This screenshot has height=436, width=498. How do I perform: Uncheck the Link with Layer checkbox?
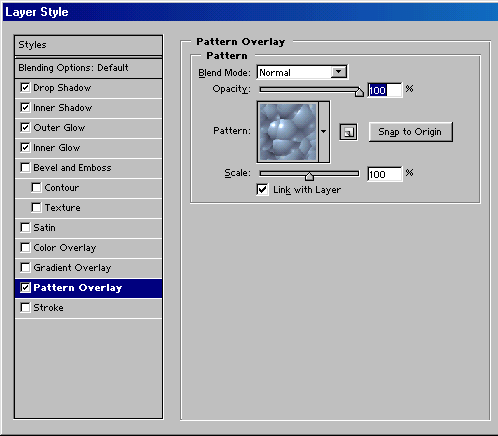point(262,190)
